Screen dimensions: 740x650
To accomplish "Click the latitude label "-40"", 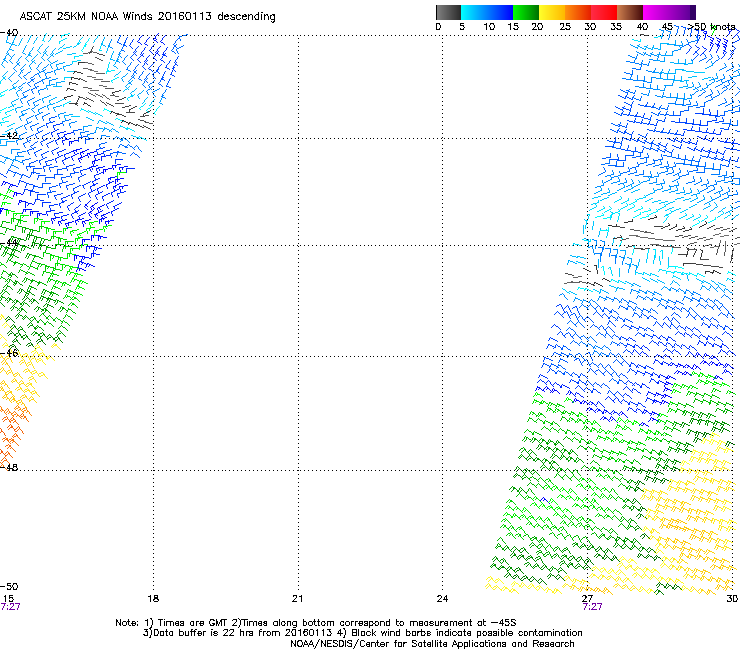I will (x=9, y=33).
